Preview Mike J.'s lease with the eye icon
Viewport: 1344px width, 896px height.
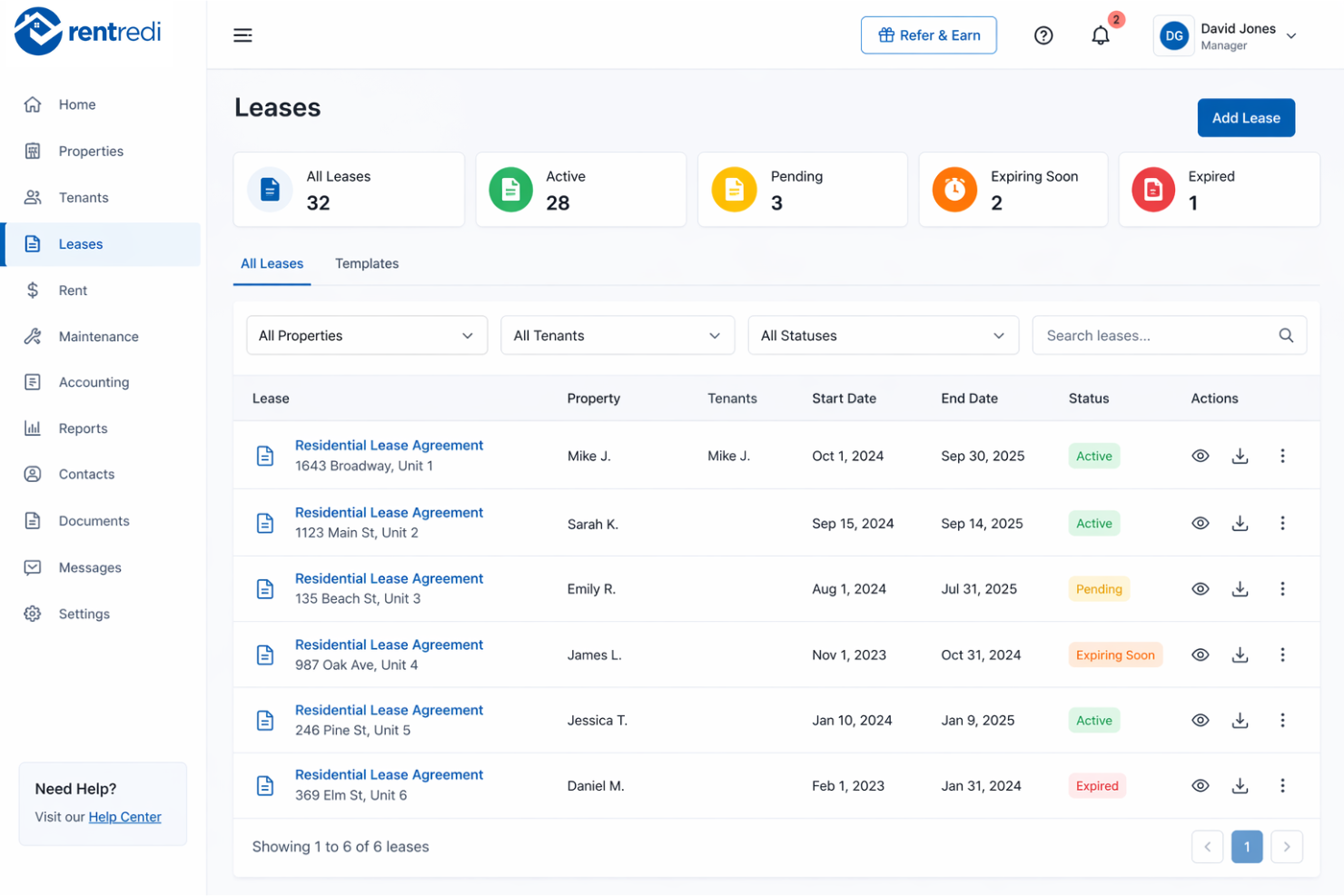[x=1200, y=456]
